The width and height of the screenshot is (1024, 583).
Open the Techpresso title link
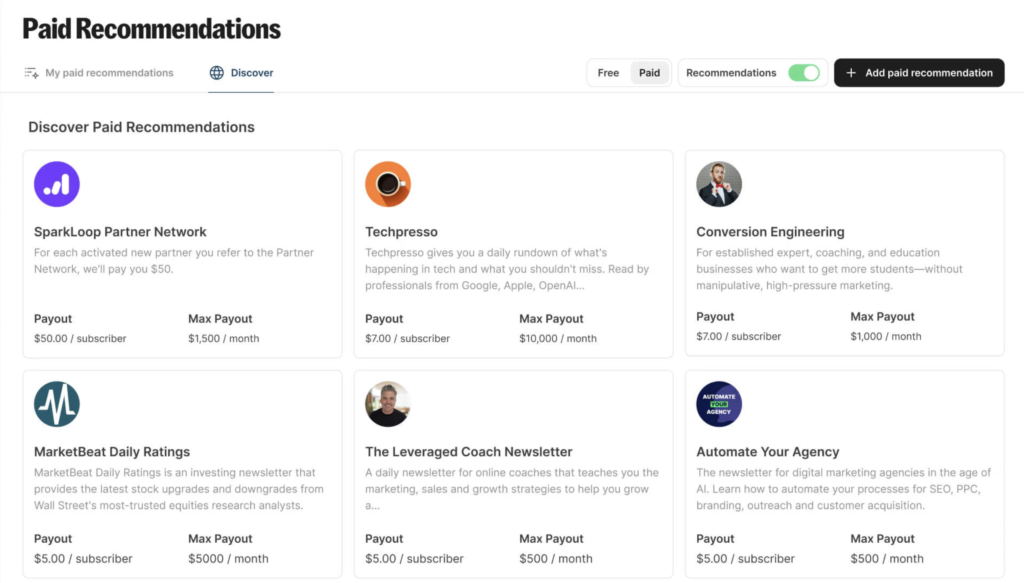click(402, 232)
